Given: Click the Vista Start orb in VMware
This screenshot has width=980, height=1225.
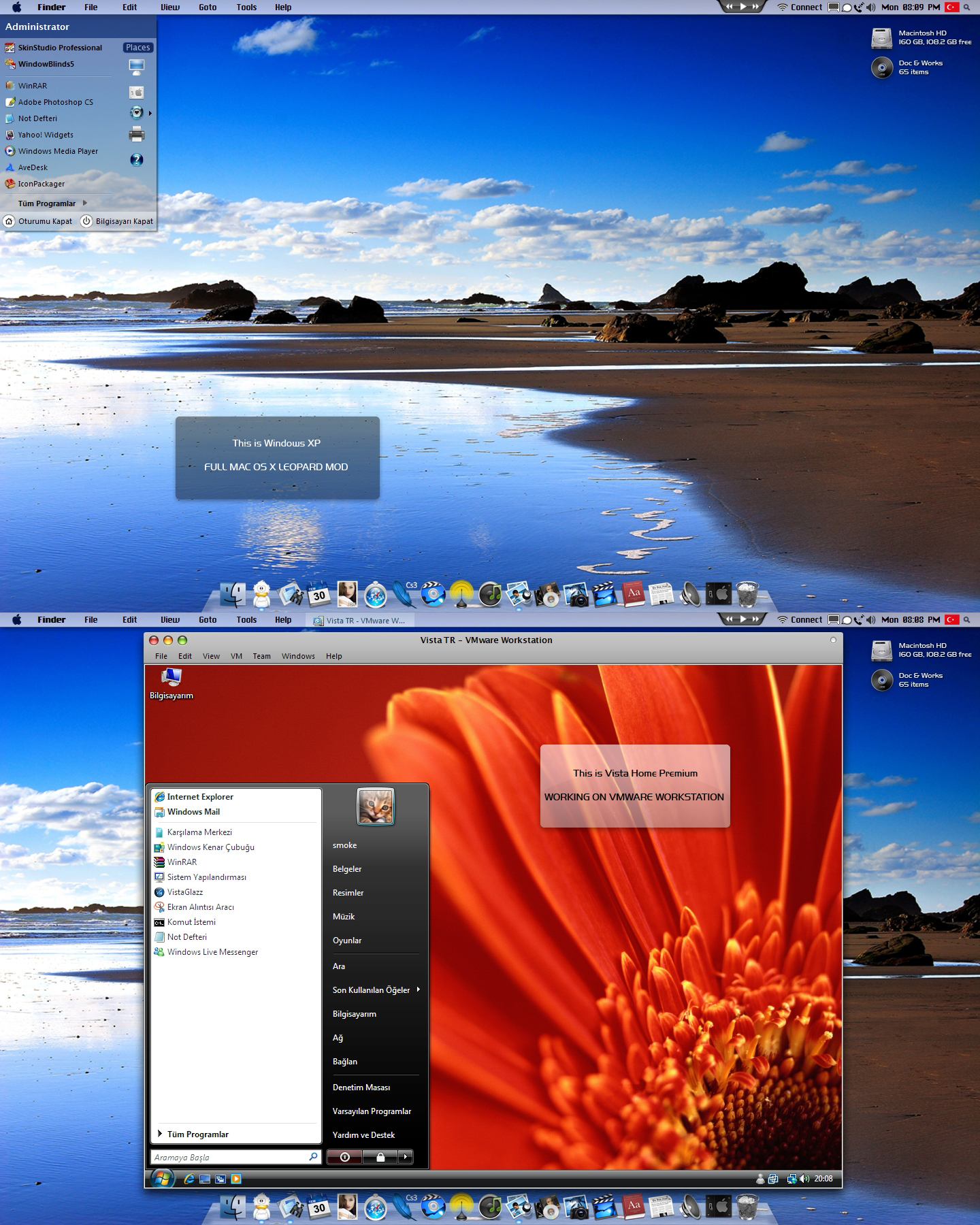Looking at the screenshot, I should coord(162,1178).
